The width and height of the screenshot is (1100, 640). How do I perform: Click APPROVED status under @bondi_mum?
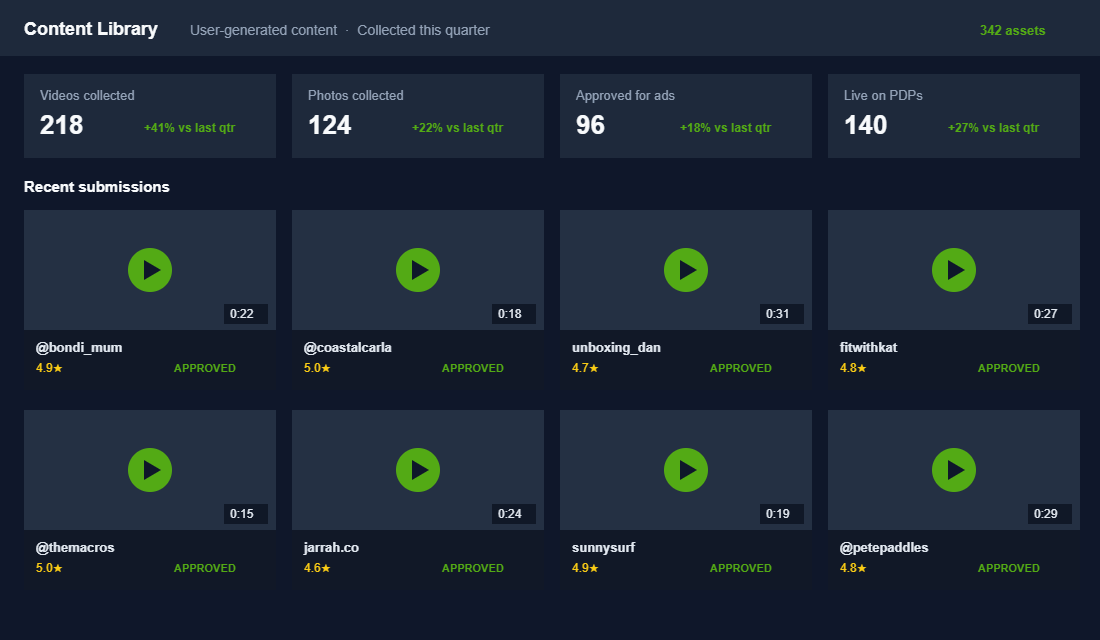click(x=205, y=368)
